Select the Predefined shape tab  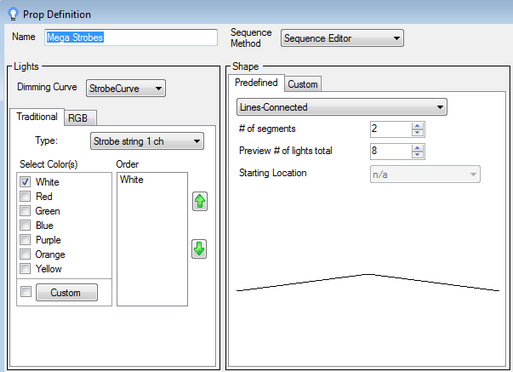(256, 83)
